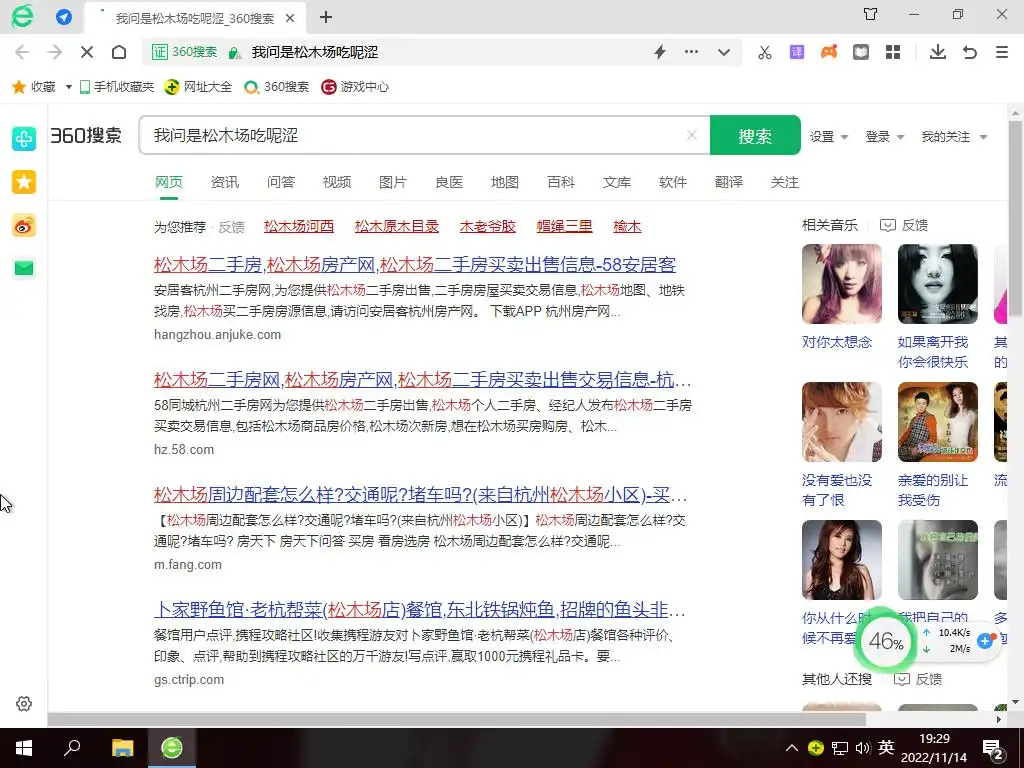This screenshot has height=768, width=1024.
Task: Click the 亲爱的别让我受伤 album thumbnail
Action: coord(938,422)
